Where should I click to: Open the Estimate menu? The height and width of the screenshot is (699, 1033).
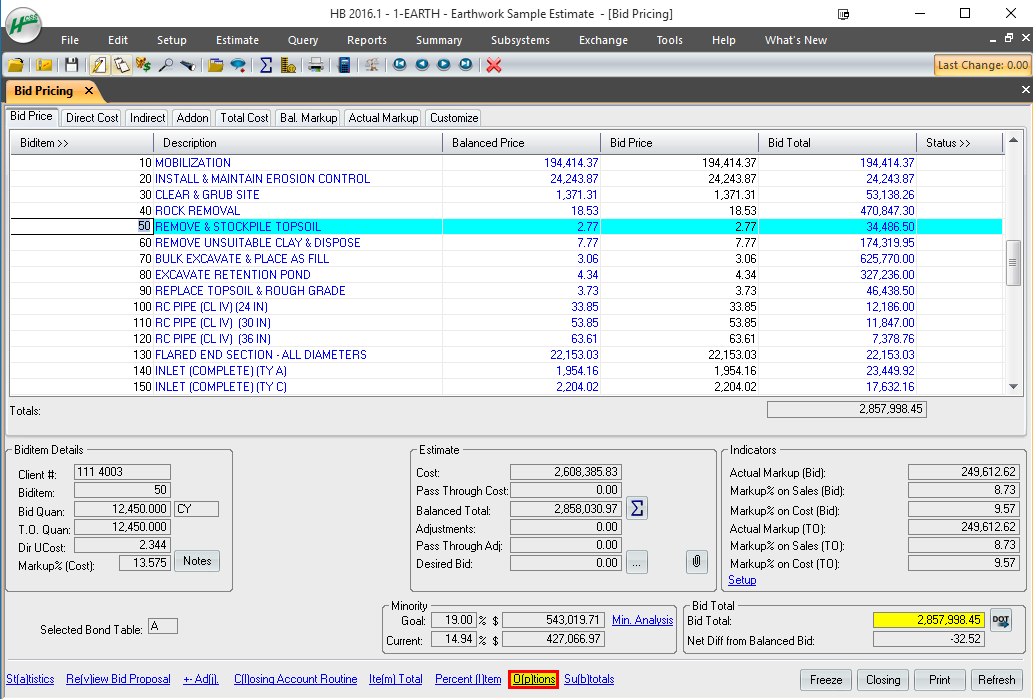pos(237,40)
